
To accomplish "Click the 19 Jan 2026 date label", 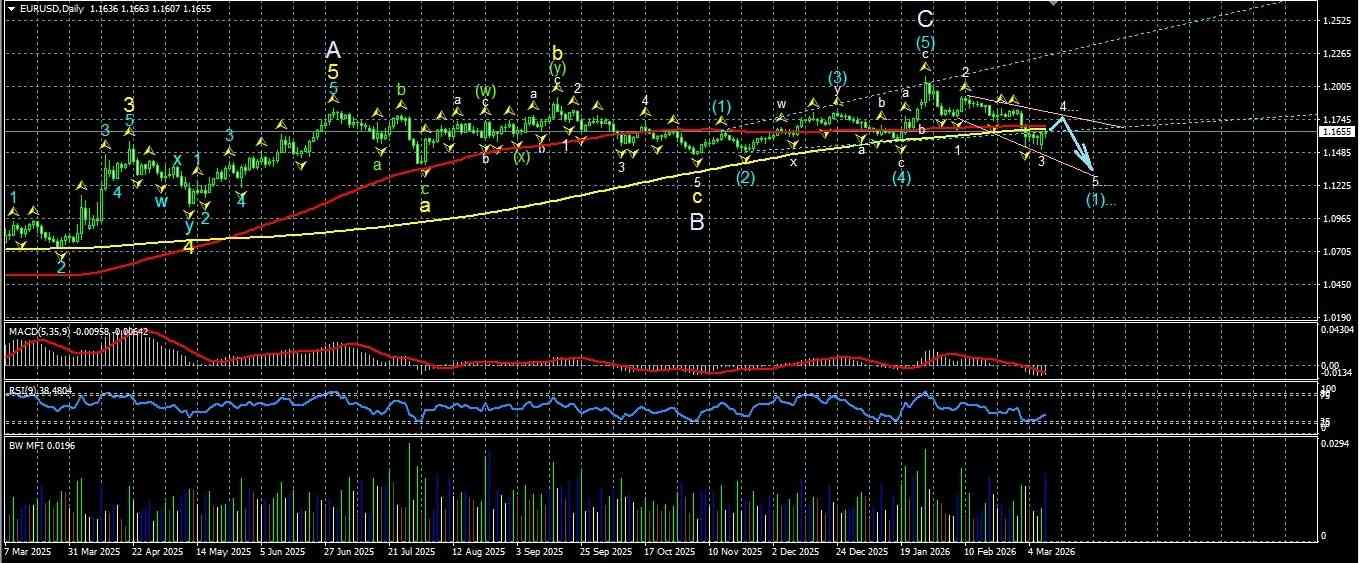I will coord(926,551).
